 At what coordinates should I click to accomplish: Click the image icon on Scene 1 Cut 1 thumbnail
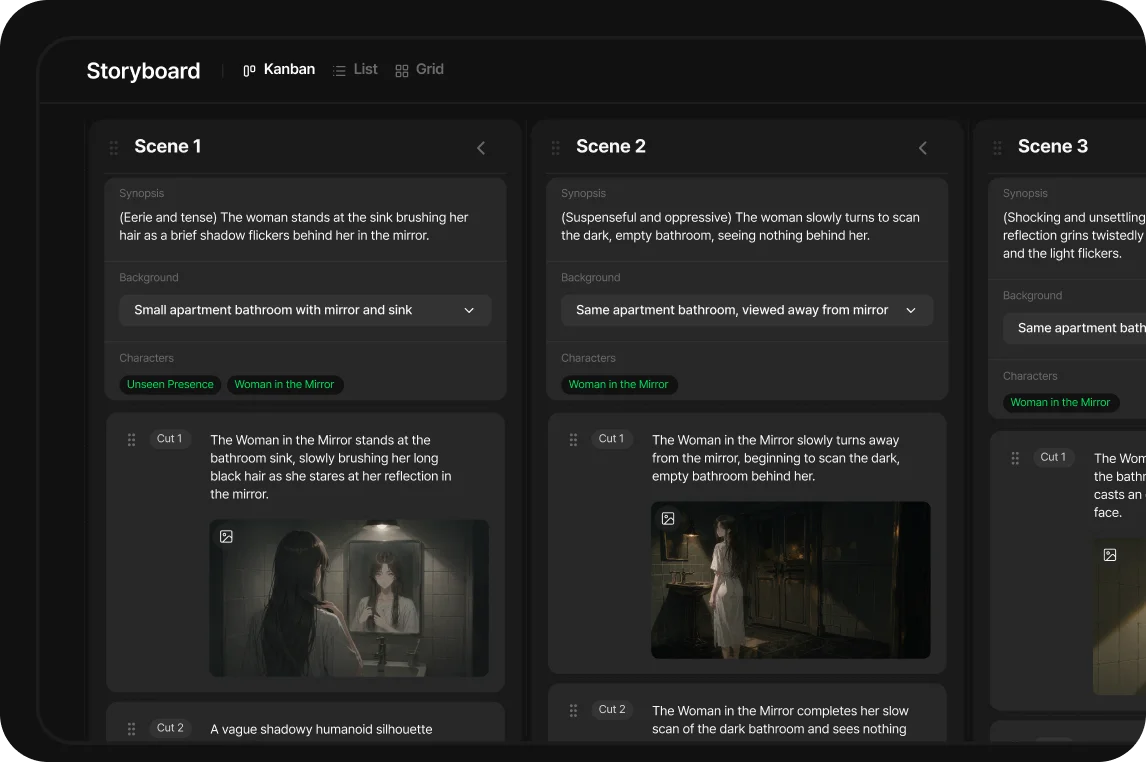tap(227, 537)
